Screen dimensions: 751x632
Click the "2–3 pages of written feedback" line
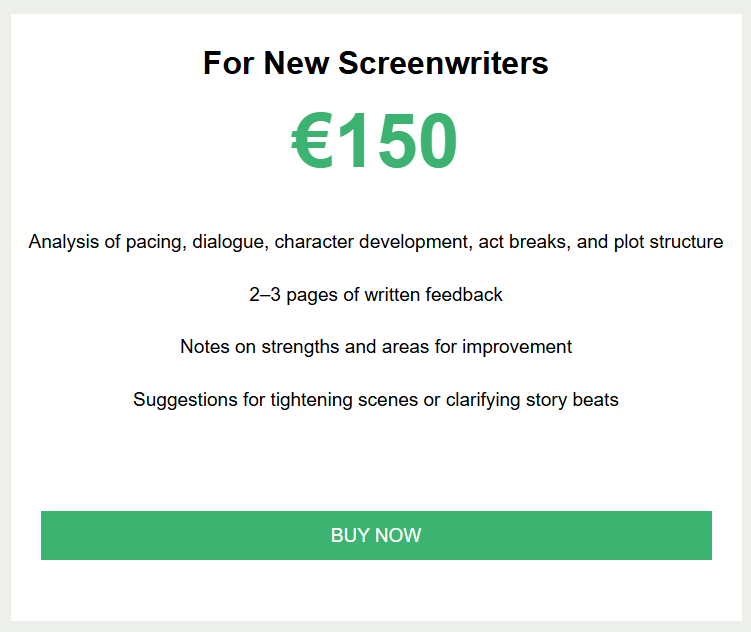375,295
